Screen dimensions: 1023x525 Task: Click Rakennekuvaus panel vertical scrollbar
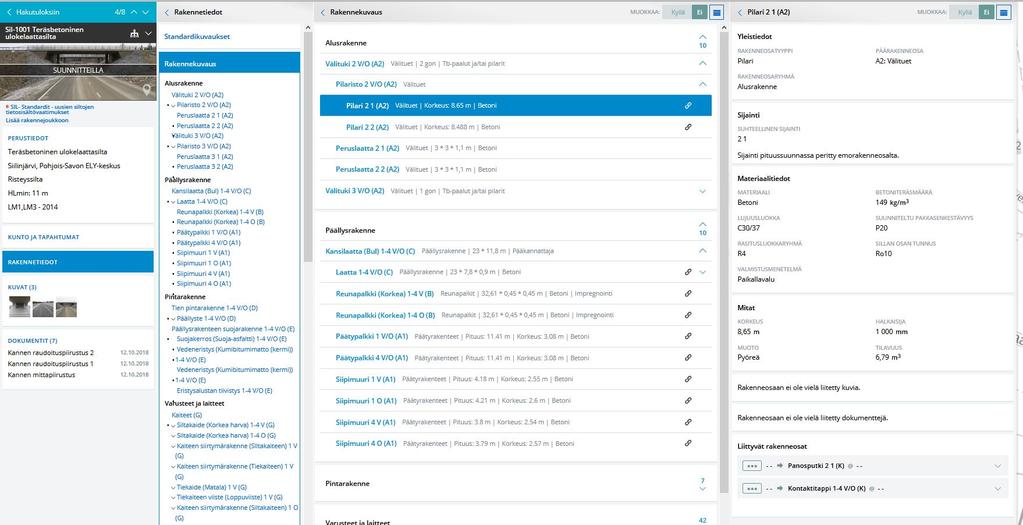[724, 261]
